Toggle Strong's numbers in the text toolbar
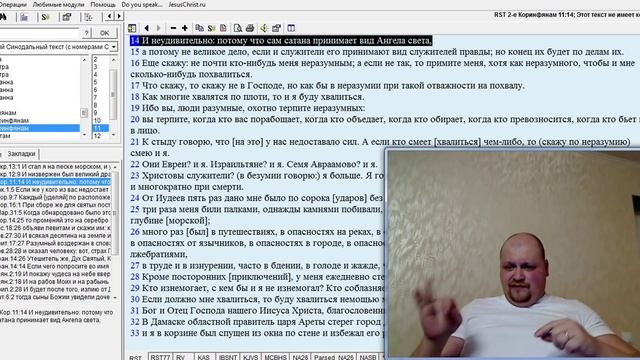The height and width of the screenshot is (360, 640). 211,28
